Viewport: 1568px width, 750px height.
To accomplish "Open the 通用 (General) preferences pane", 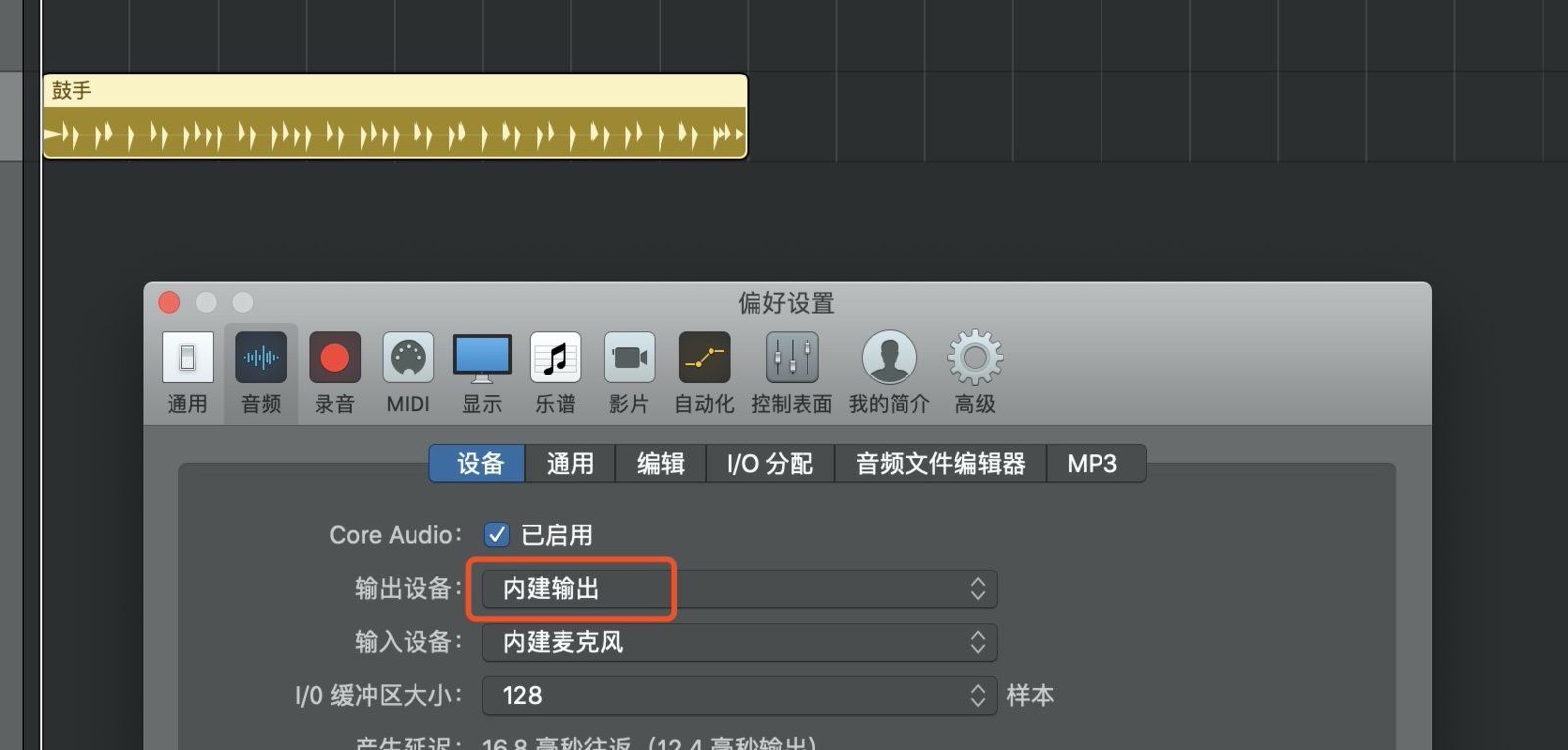I will pos(187,374).
